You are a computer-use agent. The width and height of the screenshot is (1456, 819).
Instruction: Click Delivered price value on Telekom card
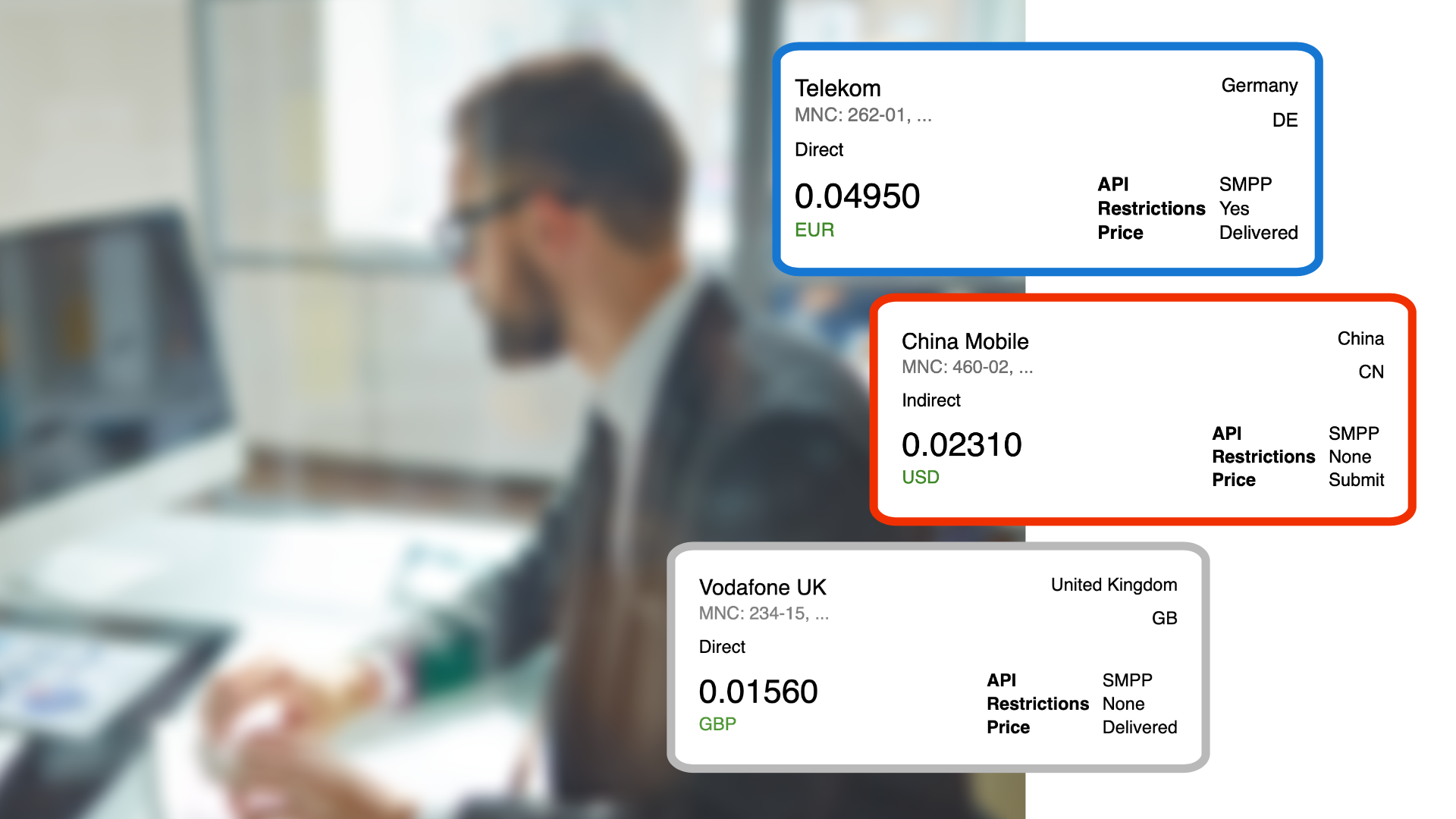[1258, 233]
